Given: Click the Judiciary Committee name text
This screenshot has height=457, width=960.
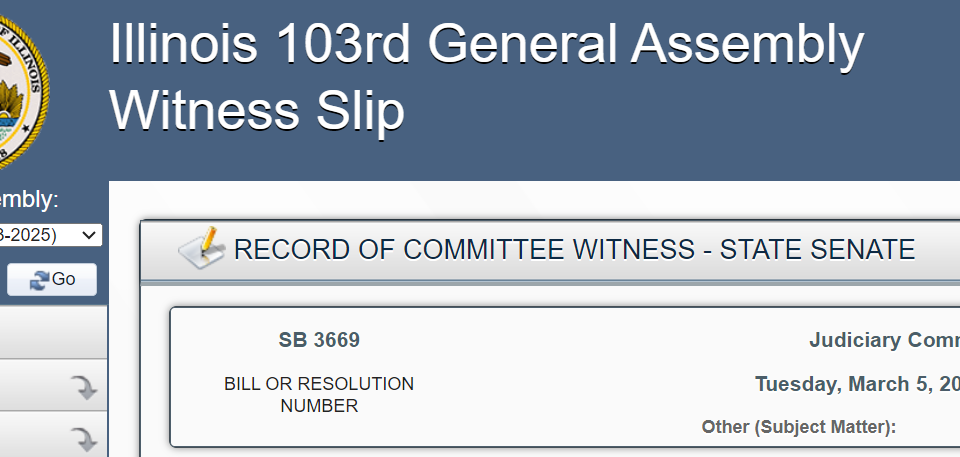Looking at the screenshot, I should (885, 340).
